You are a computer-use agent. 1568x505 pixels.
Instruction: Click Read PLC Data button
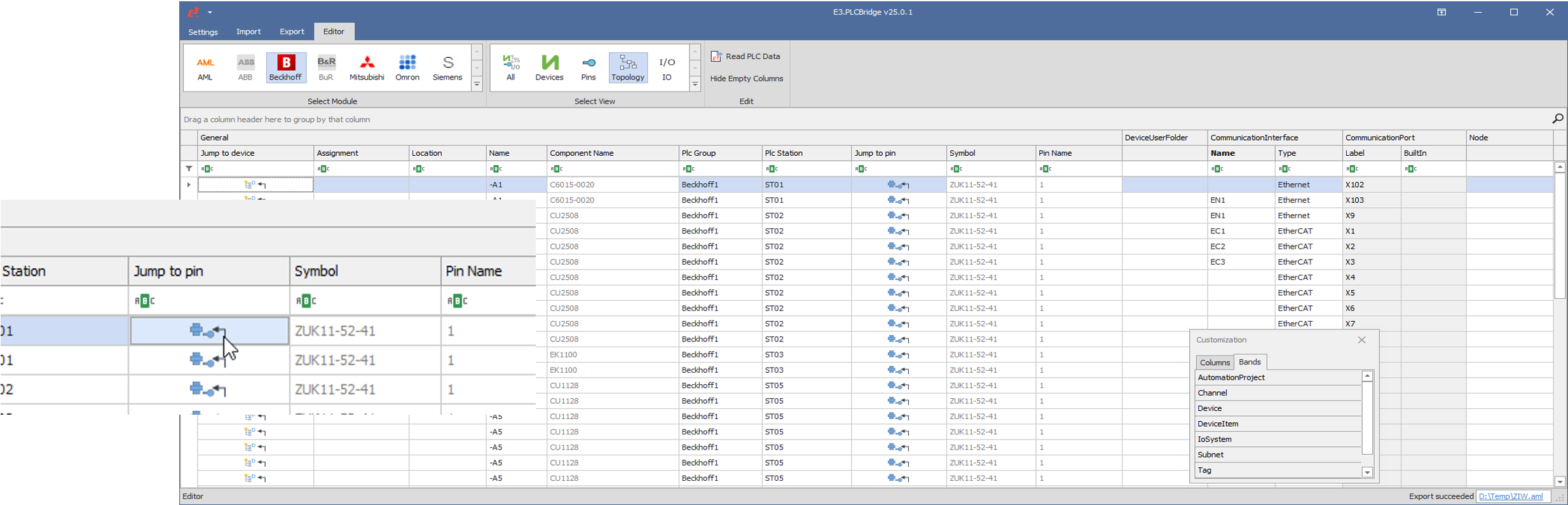746,57
